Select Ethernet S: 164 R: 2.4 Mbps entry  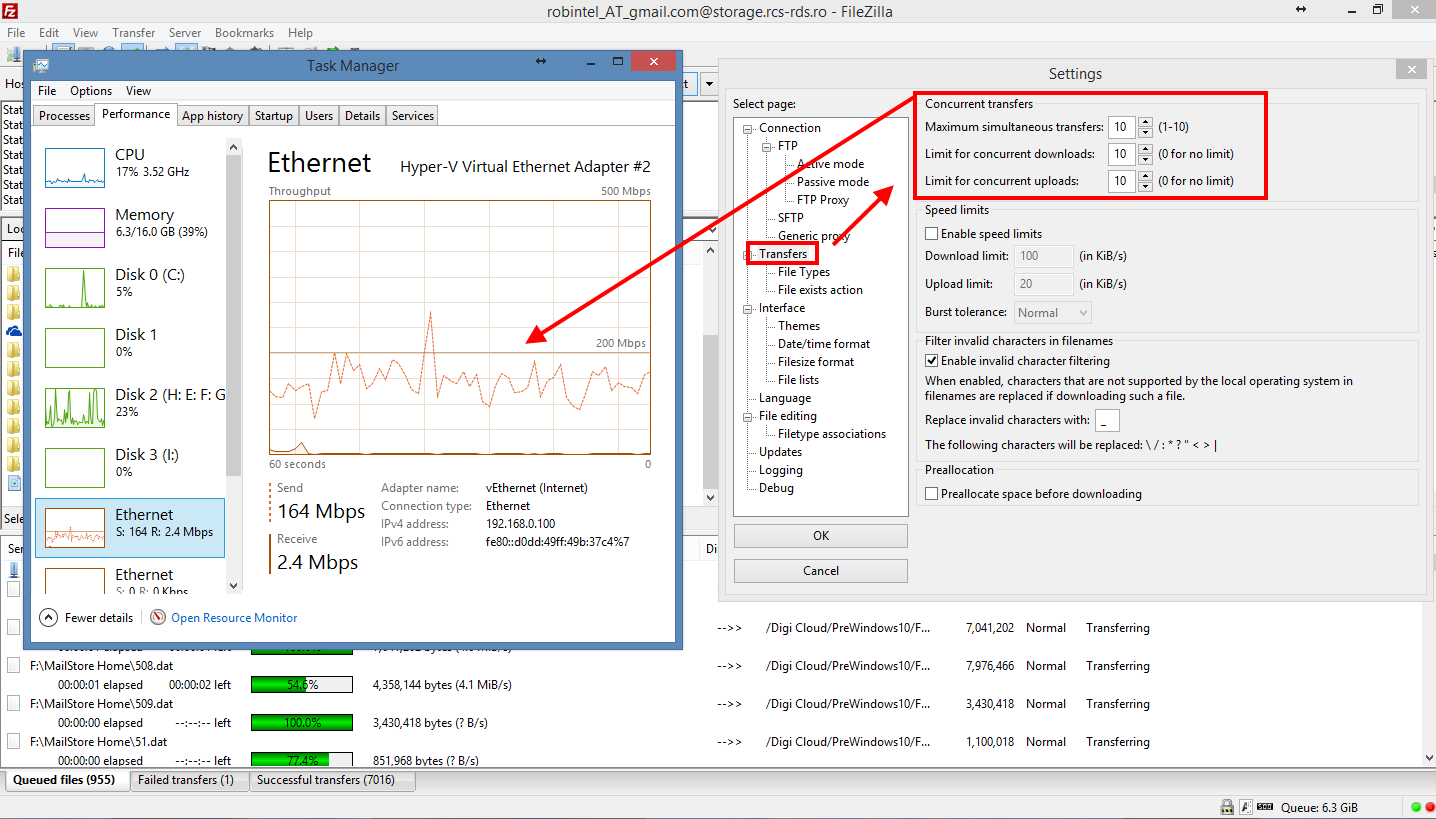tap(130, 528)
